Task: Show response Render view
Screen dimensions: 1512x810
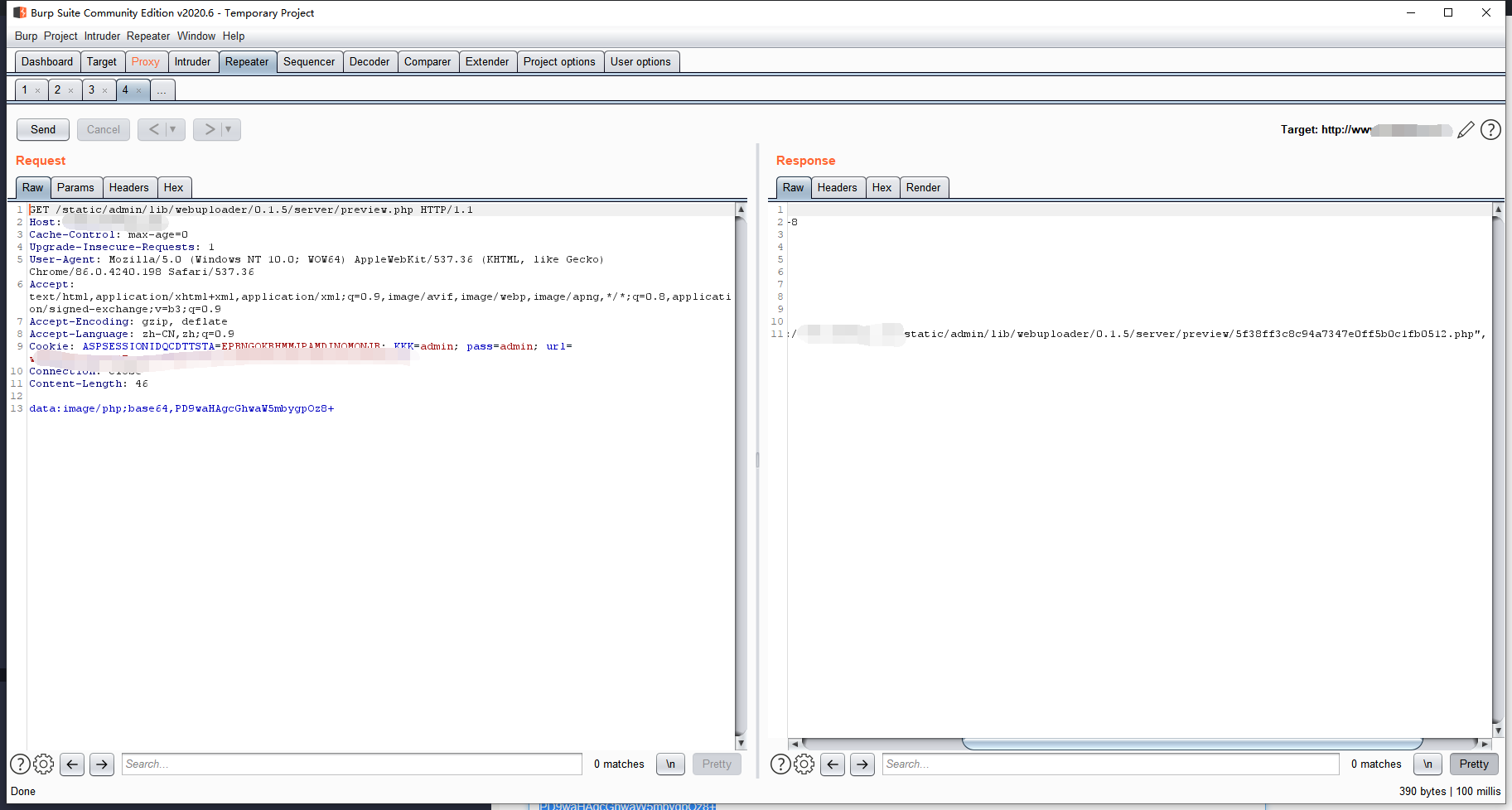Action: 924,188
